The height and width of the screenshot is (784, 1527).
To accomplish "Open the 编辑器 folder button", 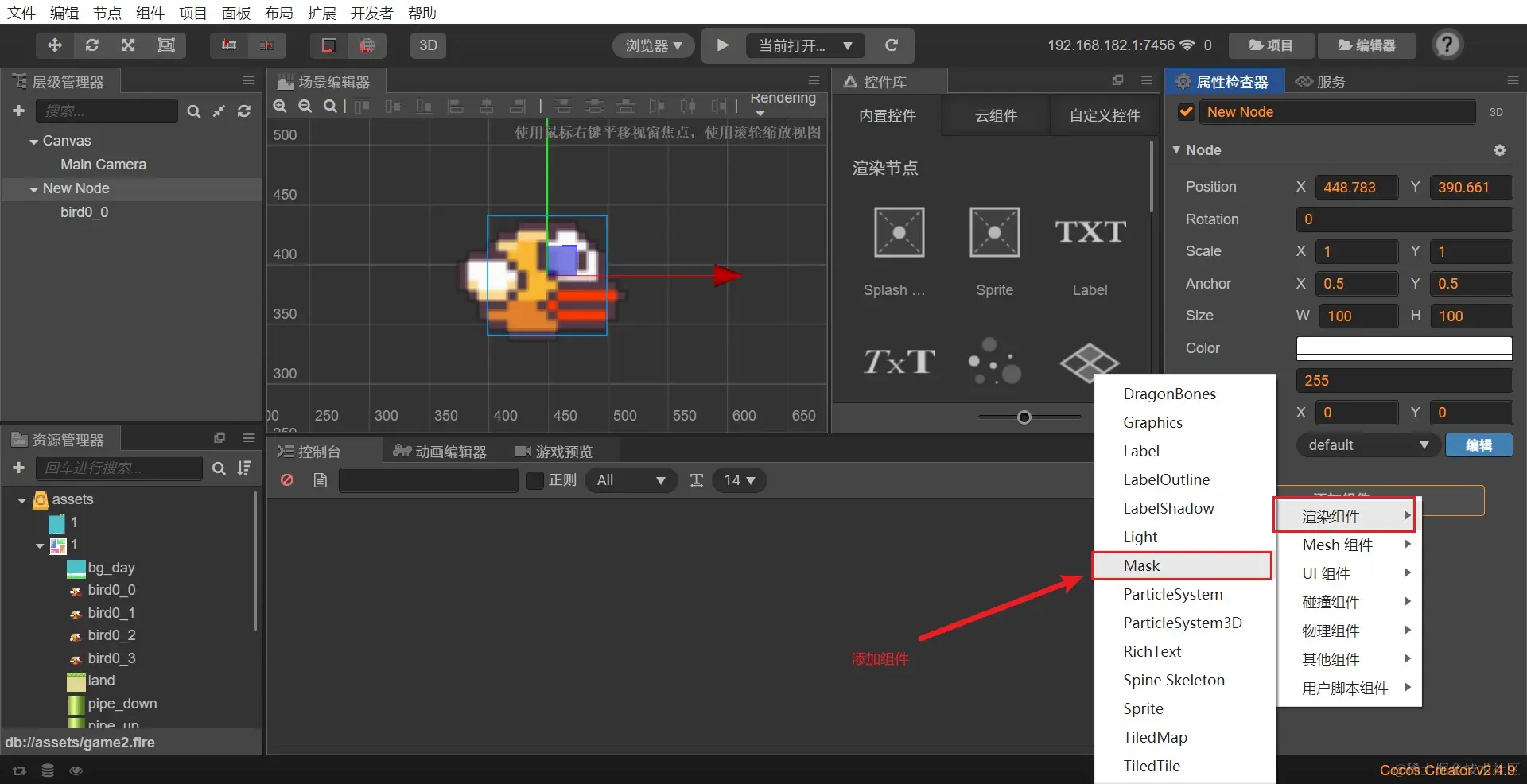I will 1366,45.
